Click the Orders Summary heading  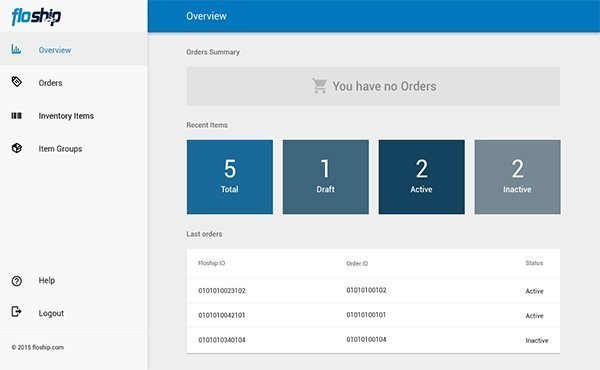click(x=213, y=52)
